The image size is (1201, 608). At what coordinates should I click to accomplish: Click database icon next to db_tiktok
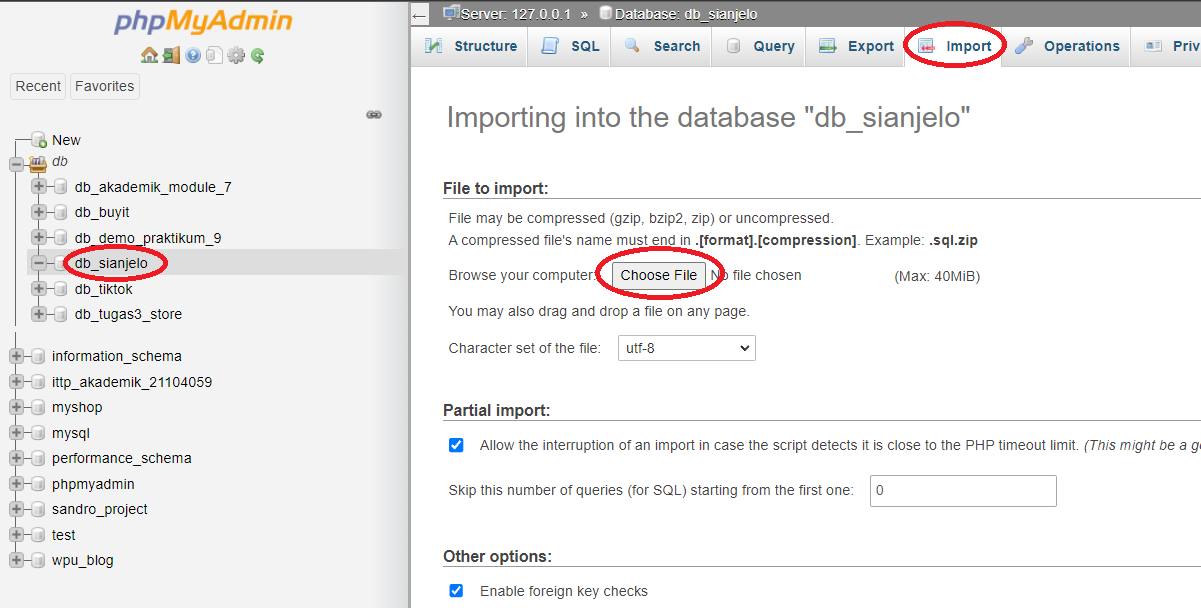pyautogui.click(x=61, y=289)
